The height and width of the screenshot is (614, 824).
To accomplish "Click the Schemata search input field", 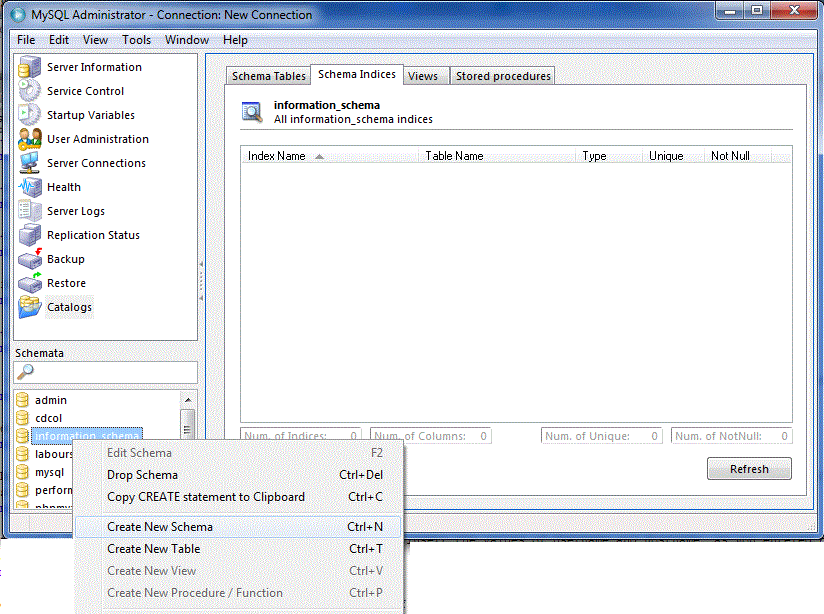I will (106, 372).
